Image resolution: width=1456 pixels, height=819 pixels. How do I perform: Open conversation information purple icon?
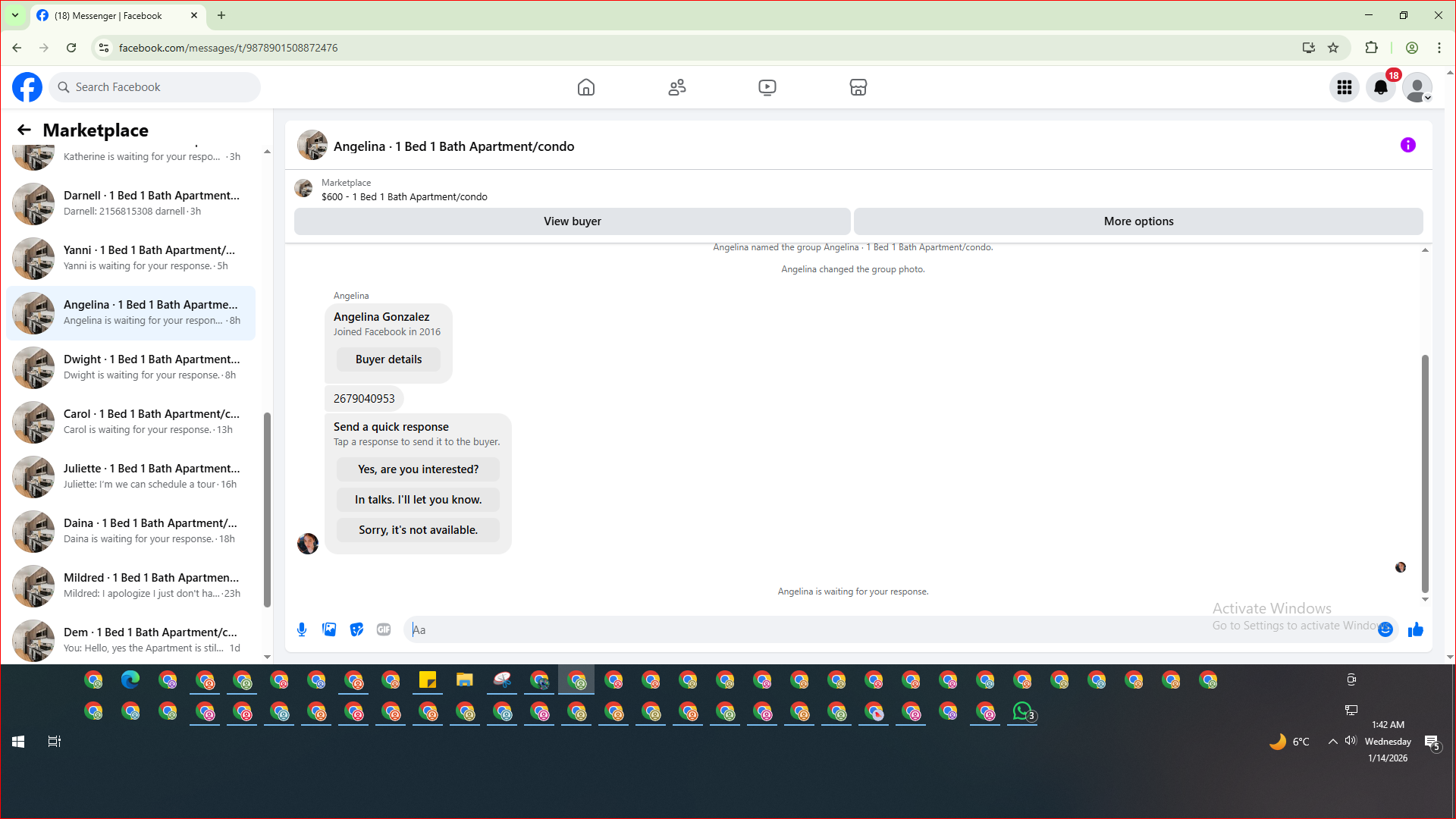[1407, 145]
